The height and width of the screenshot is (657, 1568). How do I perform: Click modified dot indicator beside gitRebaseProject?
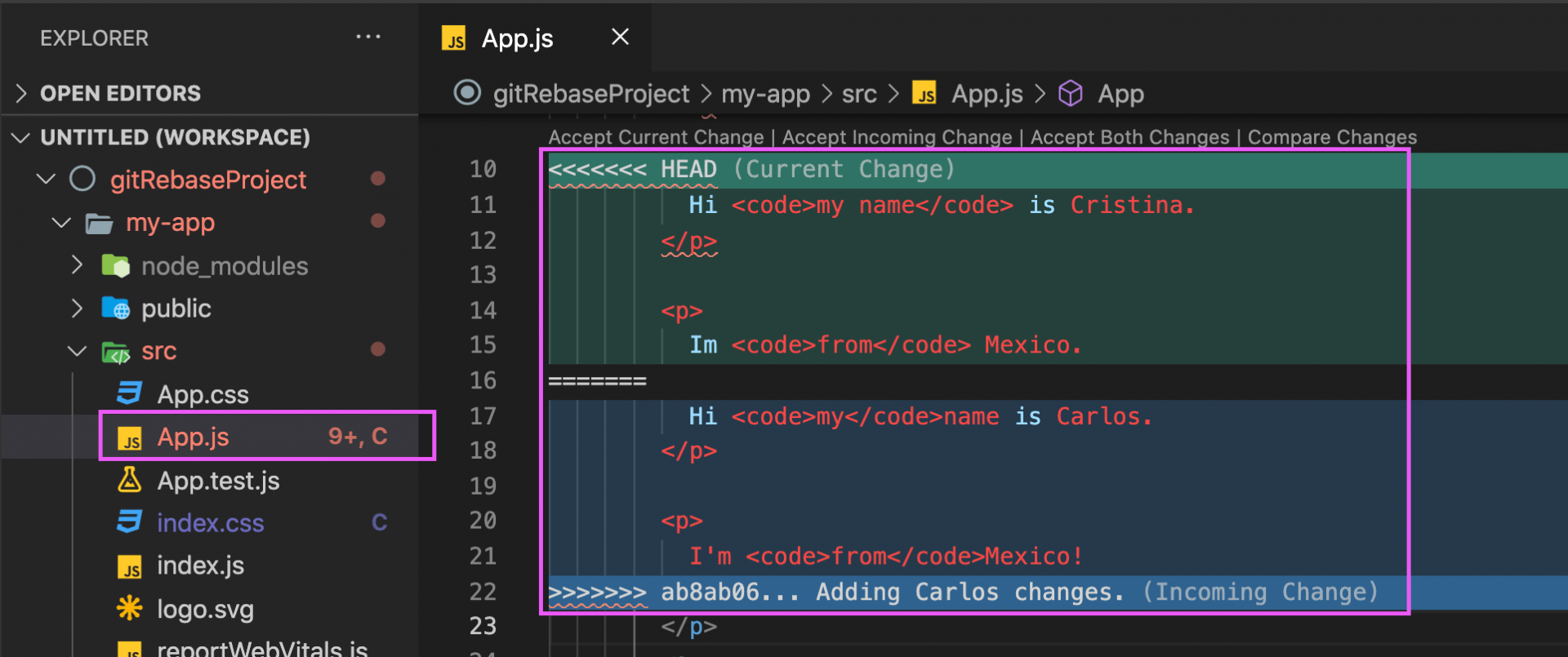click(377, 178)
